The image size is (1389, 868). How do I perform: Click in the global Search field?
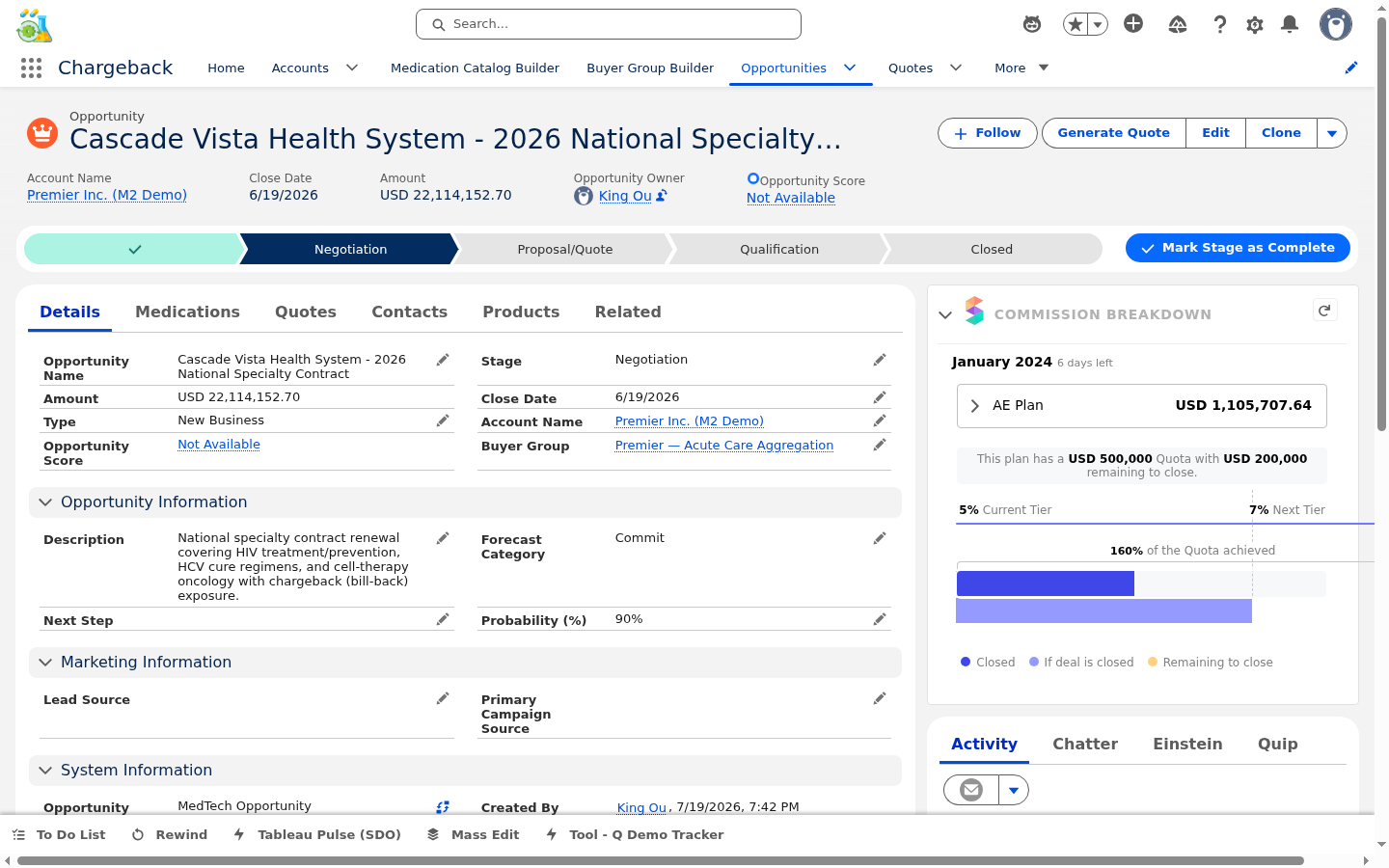(609, 24)
